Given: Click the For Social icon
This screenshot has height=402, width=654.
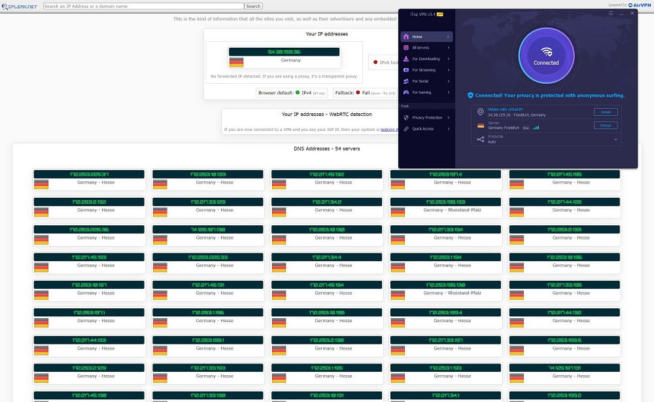Looking at the screenshot, I should click(406, 81).
